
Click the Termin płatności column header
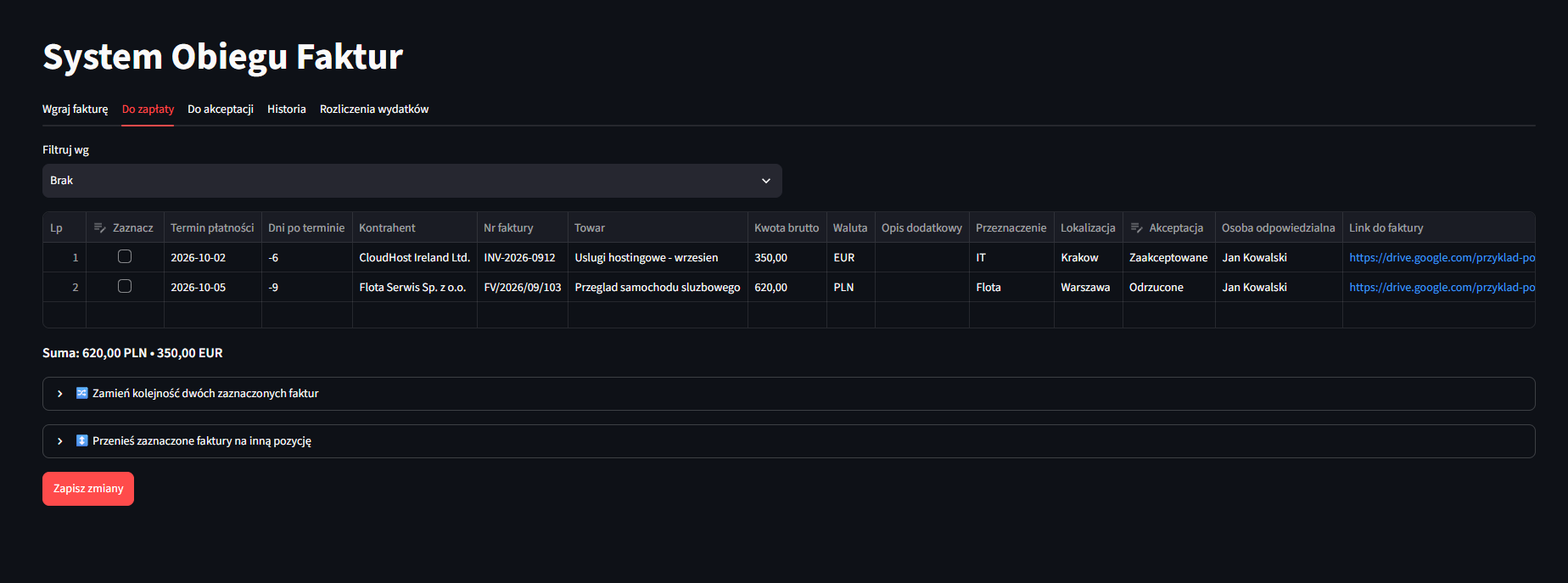(x=212, y=227)
